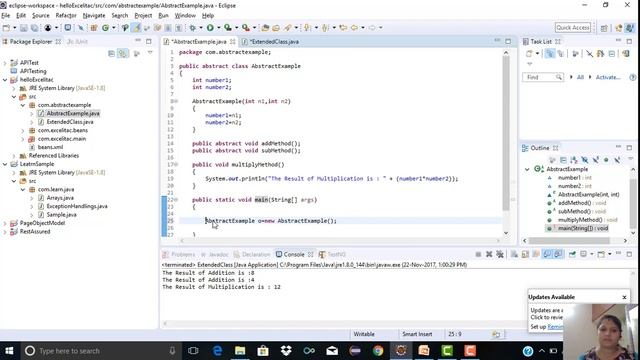Click the Run Last Tool external tools icon
640x360 pixels.
[x=246, y=28]
